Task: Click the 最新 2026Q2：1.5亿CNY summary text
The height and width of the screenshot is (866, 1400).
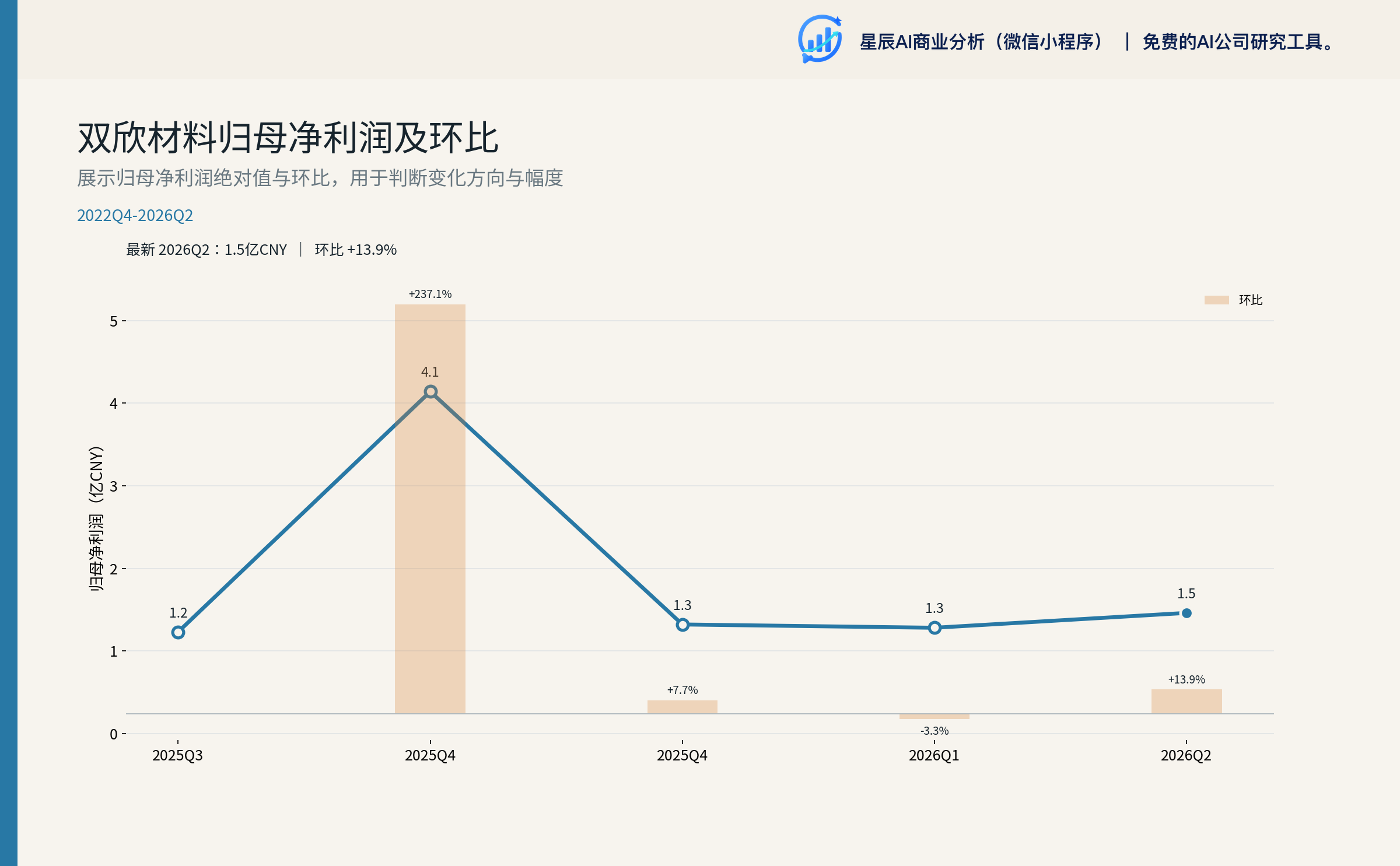Action: pyautogui.click(x=206, y=250)
